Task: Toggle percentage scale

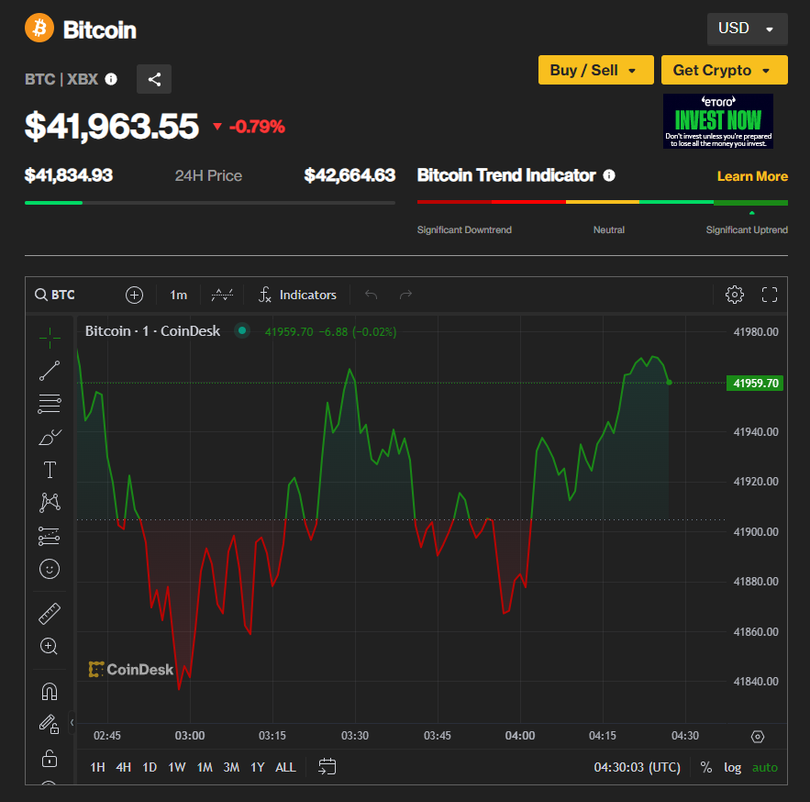Action: pos(706,767)
